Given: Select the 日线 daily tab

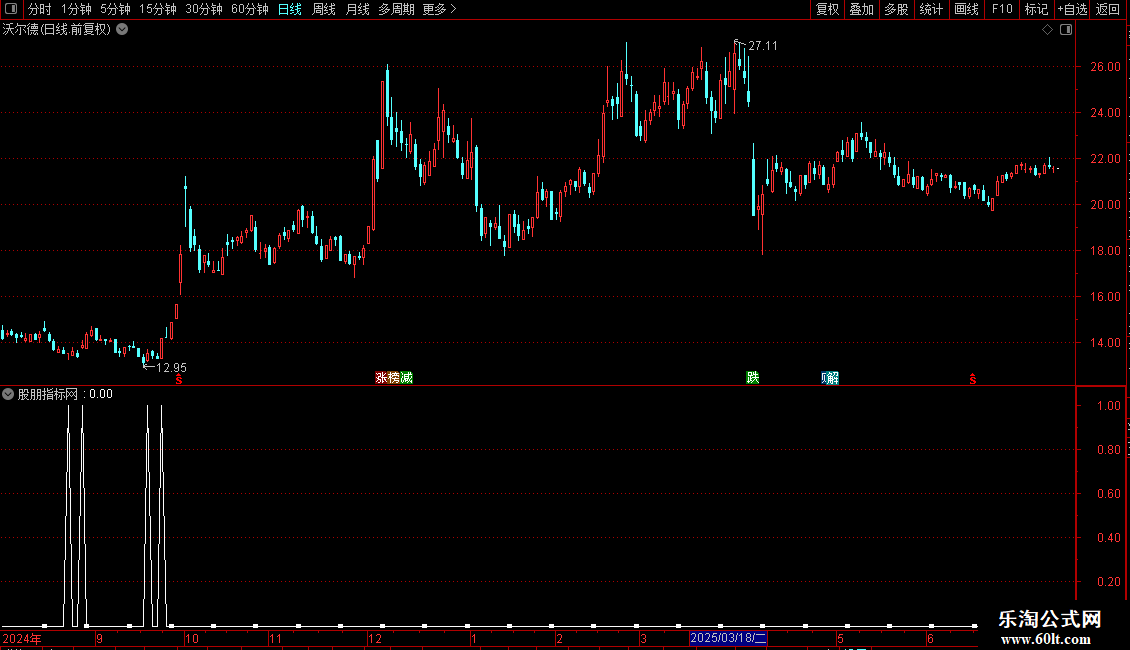Looking at the screenshot, I should pos(290,9).
